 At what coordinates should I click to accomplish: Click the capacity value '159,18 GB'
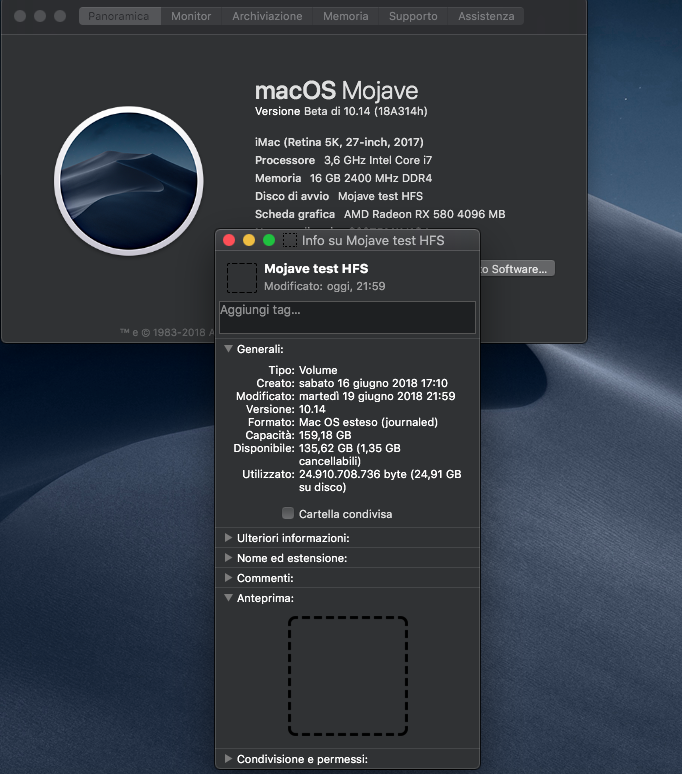(x=325, y=435)
